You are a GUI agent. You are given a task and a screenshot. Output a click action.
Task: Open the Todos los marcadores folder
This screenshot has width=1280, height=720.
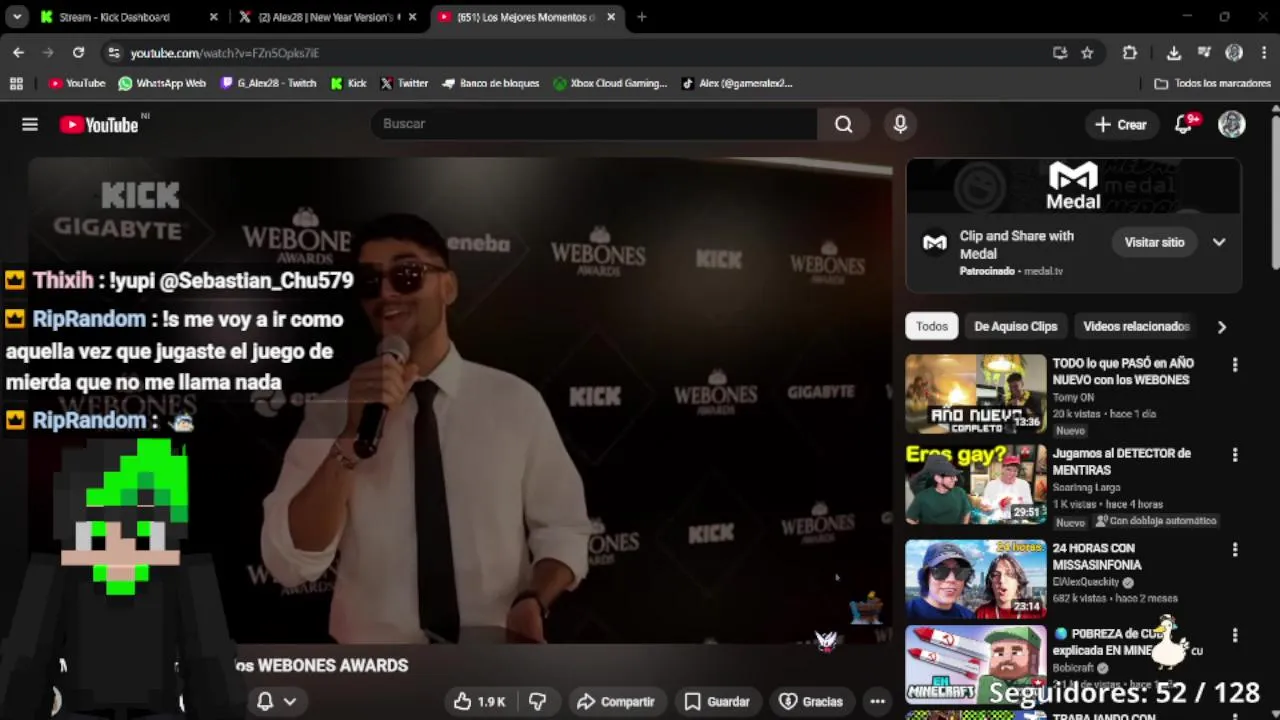click(x=1213, y=83)
